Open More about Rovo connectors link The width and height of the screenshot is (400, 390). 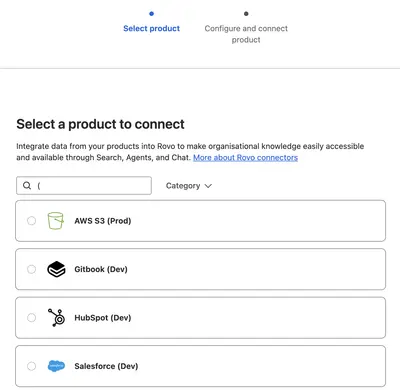point(245,158)
